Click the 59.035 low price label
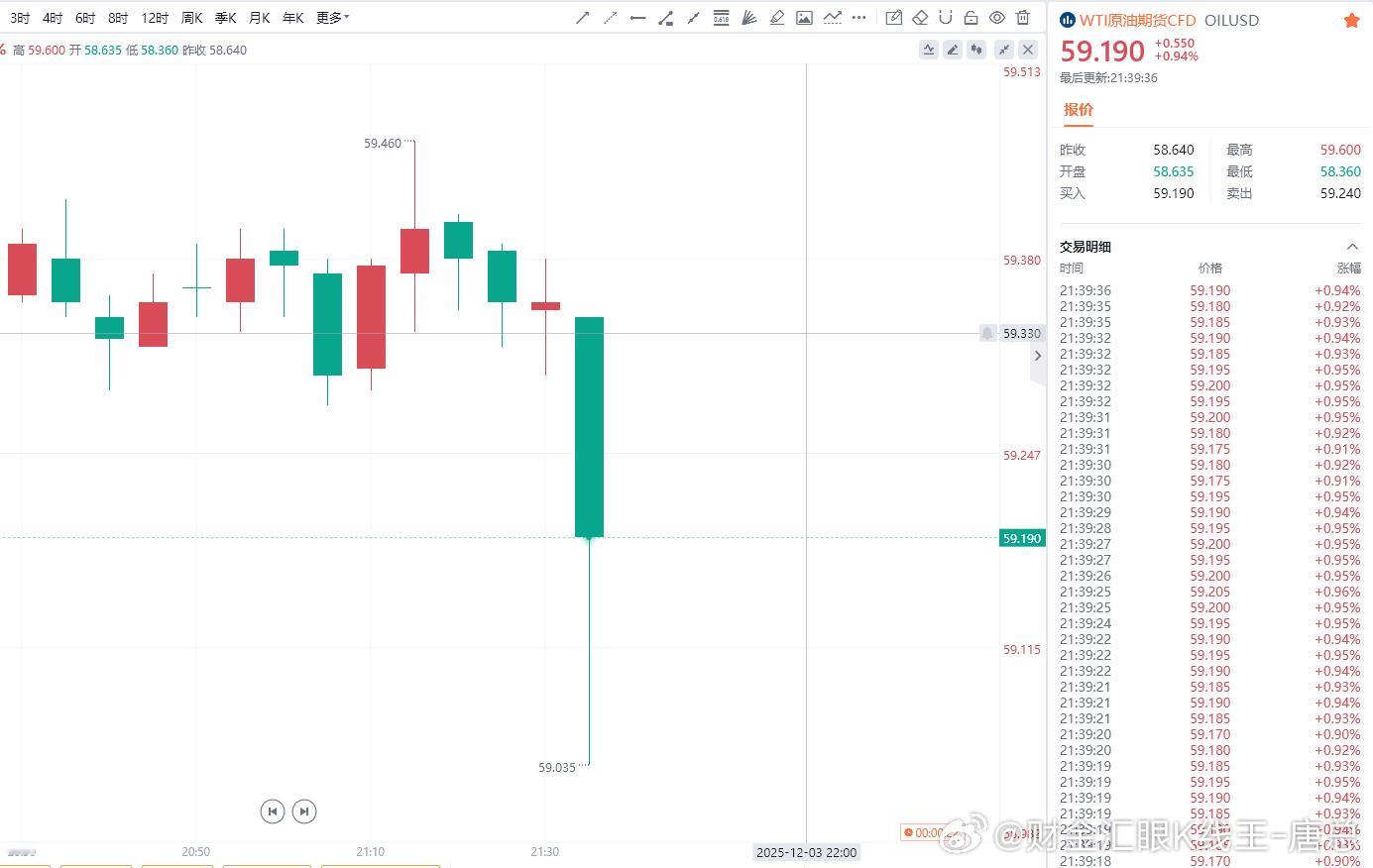Screen dimensions: 1373x868 point(557,767)
